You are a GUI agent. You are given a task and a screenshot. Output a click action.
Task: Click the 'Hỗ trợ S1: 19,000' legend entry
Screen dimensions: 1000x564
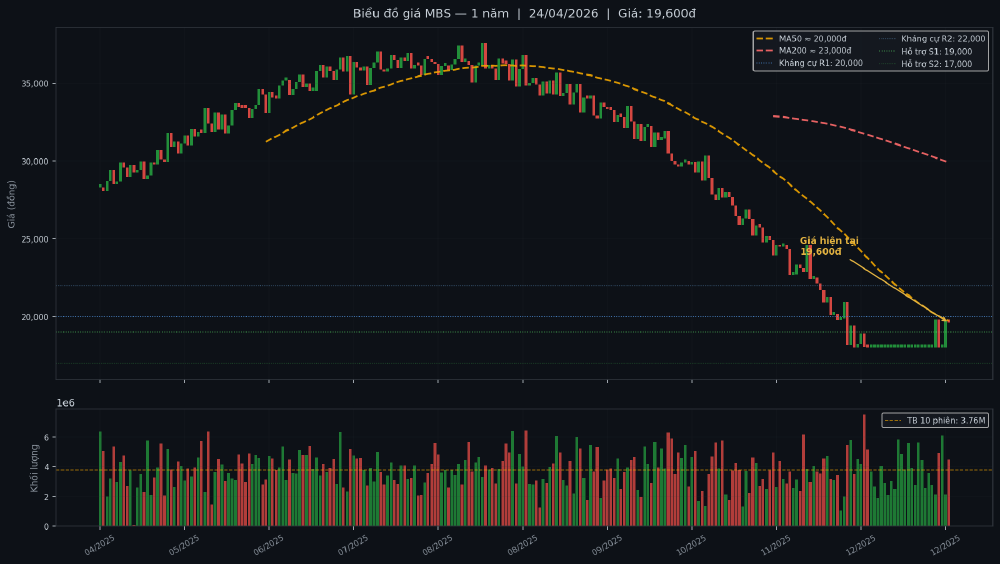[x=925, y=51]
